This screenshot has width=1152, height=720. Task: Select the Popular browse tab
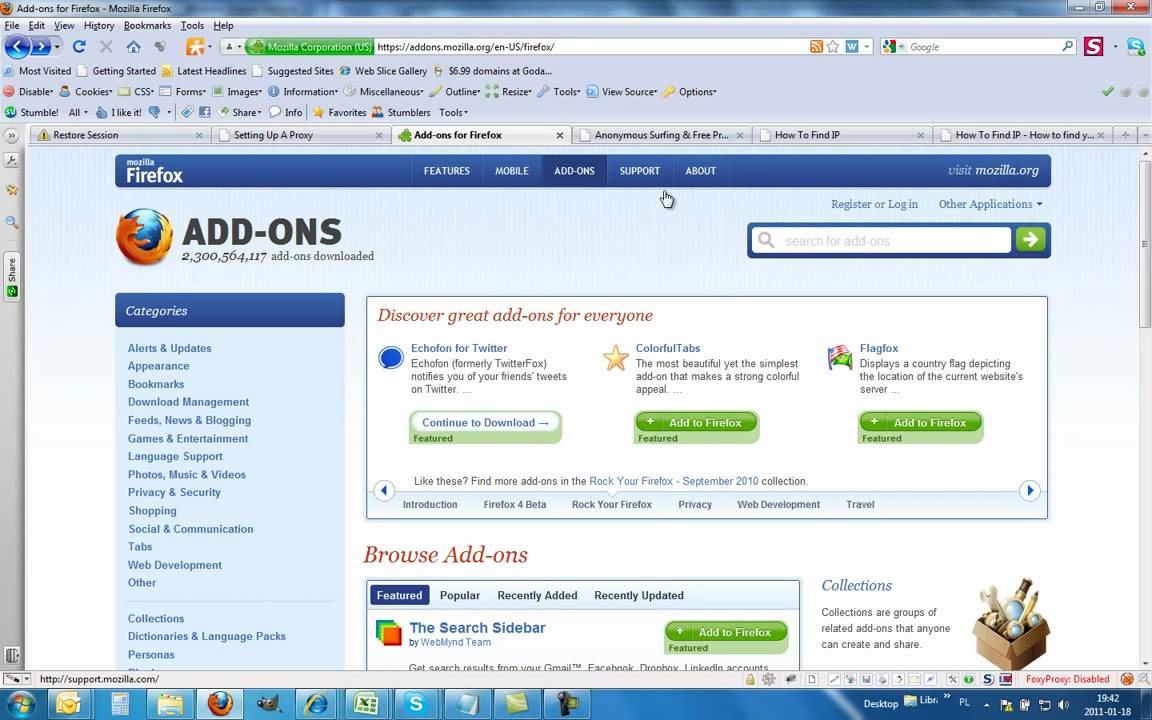[x=459, y=595]
